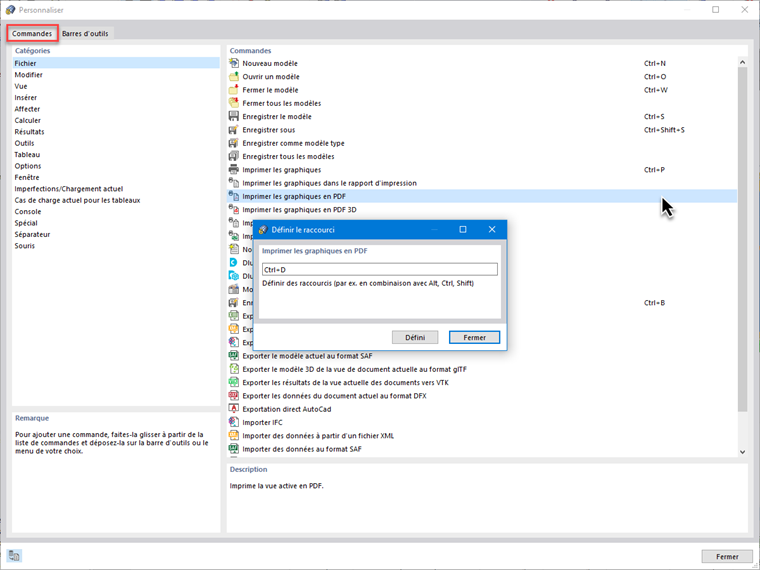Select the Souris category
This screenshot has height=570, width=760.
point(25,246)
